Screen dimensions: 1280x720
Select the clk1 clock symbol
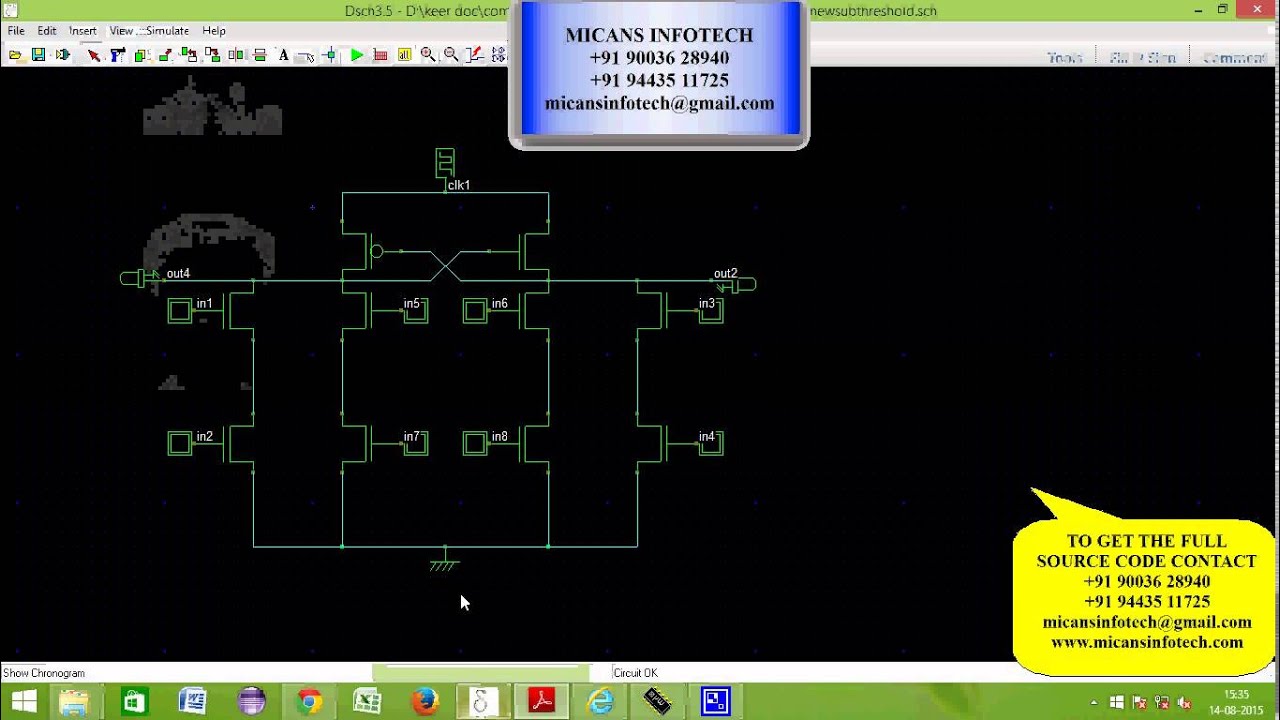click(x=445, y=163)
